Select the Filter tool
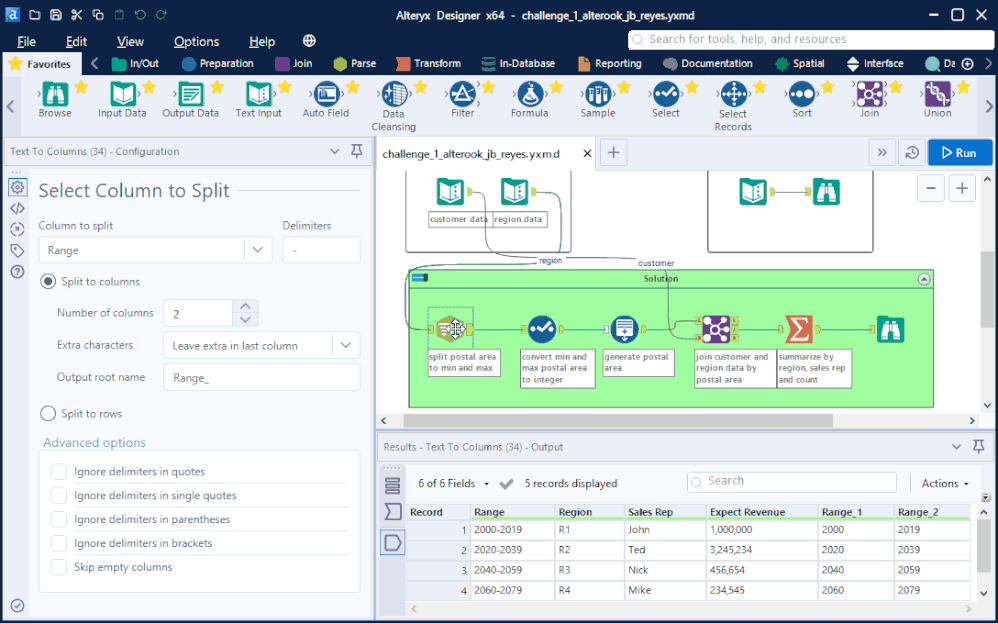Image resolution: width=998 pixels, height=624 pixels. click(x=462, y=94)
